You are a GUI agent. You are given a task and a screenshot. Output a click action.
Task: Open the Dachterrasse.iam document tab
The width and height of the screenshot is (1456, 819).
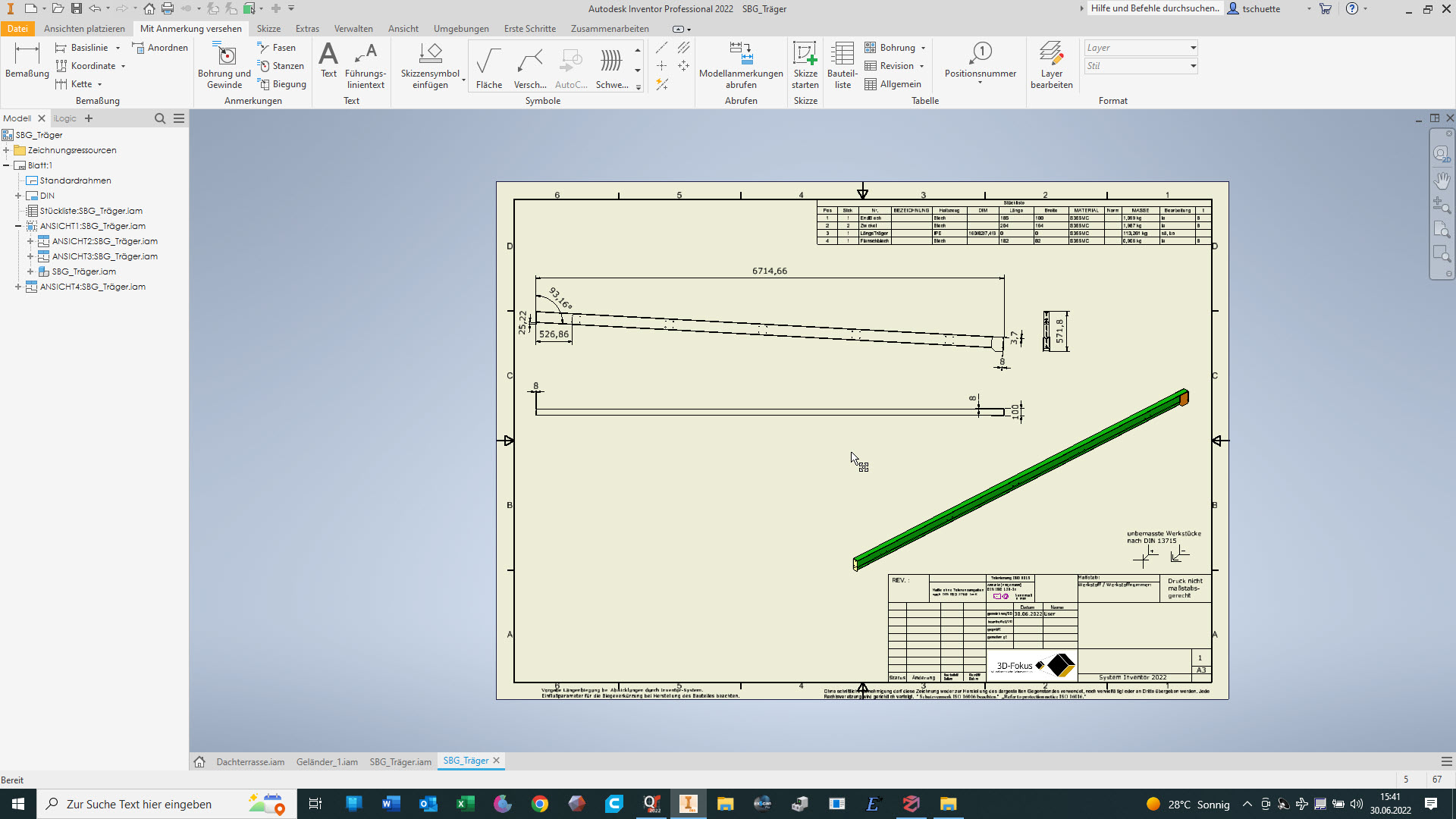click(250, 761)
